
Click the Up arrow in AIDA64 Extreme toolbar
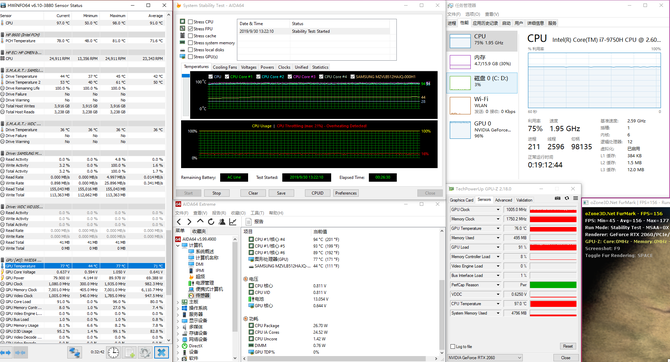coord(200,221)
